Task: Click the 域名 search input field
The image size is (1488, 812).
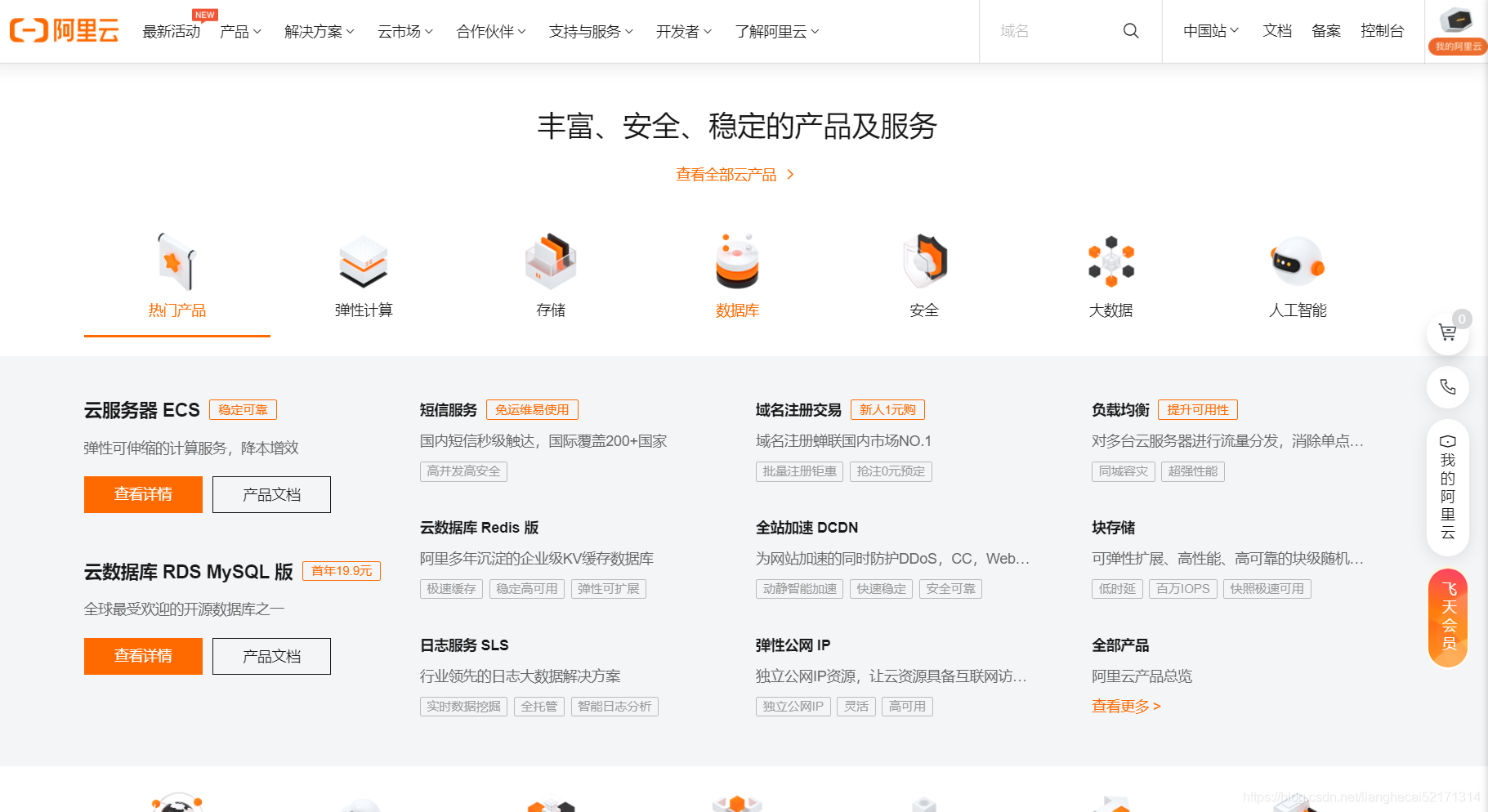Action: (1054, 31)
